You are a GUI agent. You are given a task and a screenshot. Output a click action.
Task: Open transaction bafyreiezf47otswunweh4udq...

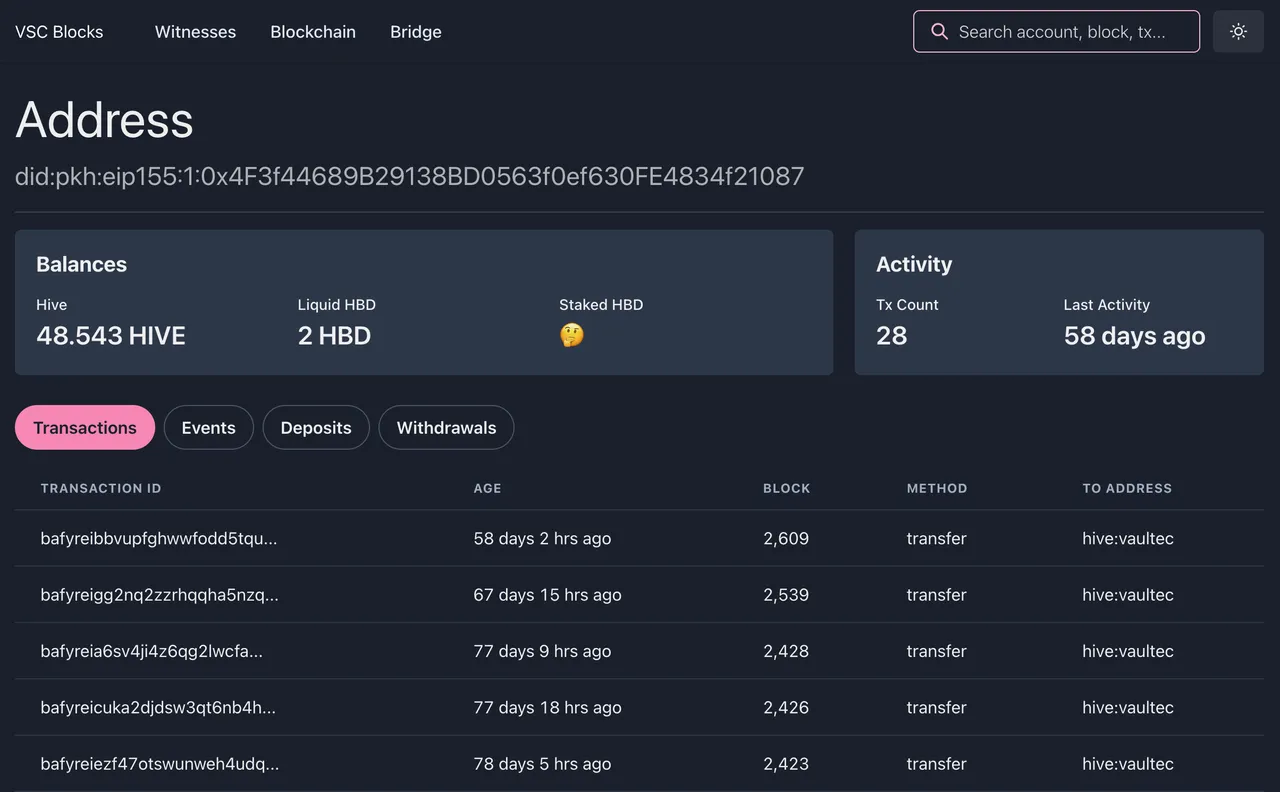[x=160, y=764]
